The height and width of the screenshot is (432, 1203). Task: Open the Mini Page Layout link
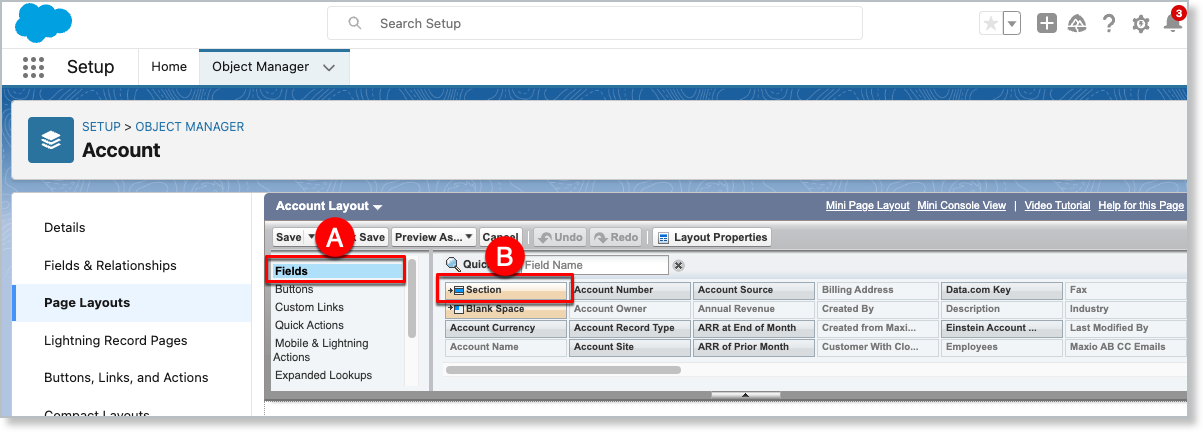867,206
